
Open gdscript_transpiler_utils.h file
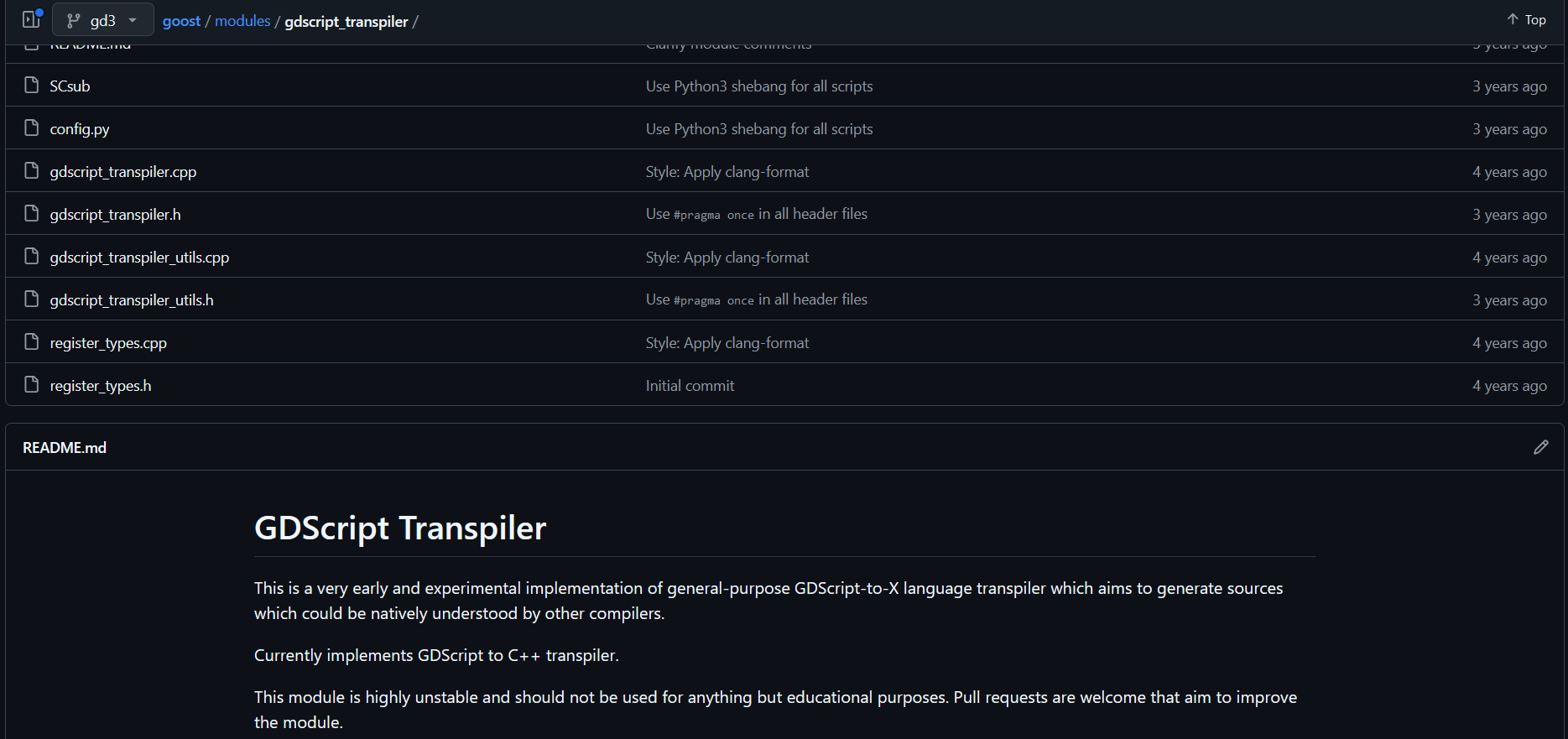coord(132,300)
